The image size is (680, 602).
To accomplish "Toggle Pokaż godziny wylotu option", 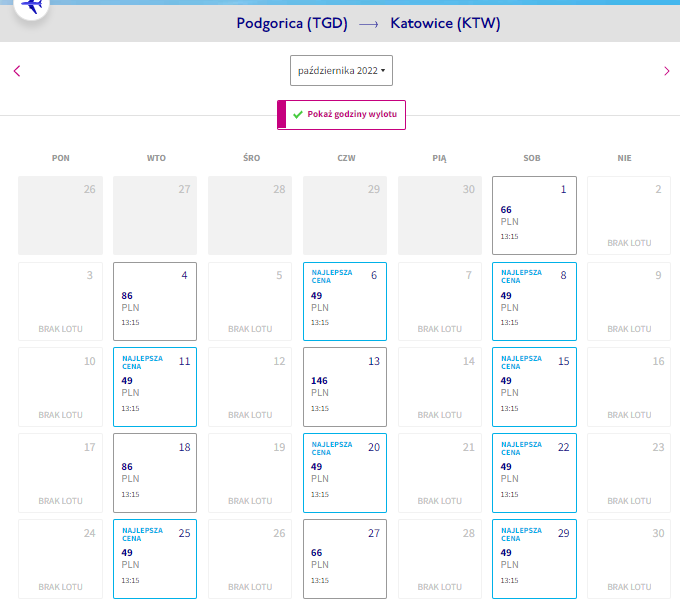I will pyautogui.click(x=341, y=115).
